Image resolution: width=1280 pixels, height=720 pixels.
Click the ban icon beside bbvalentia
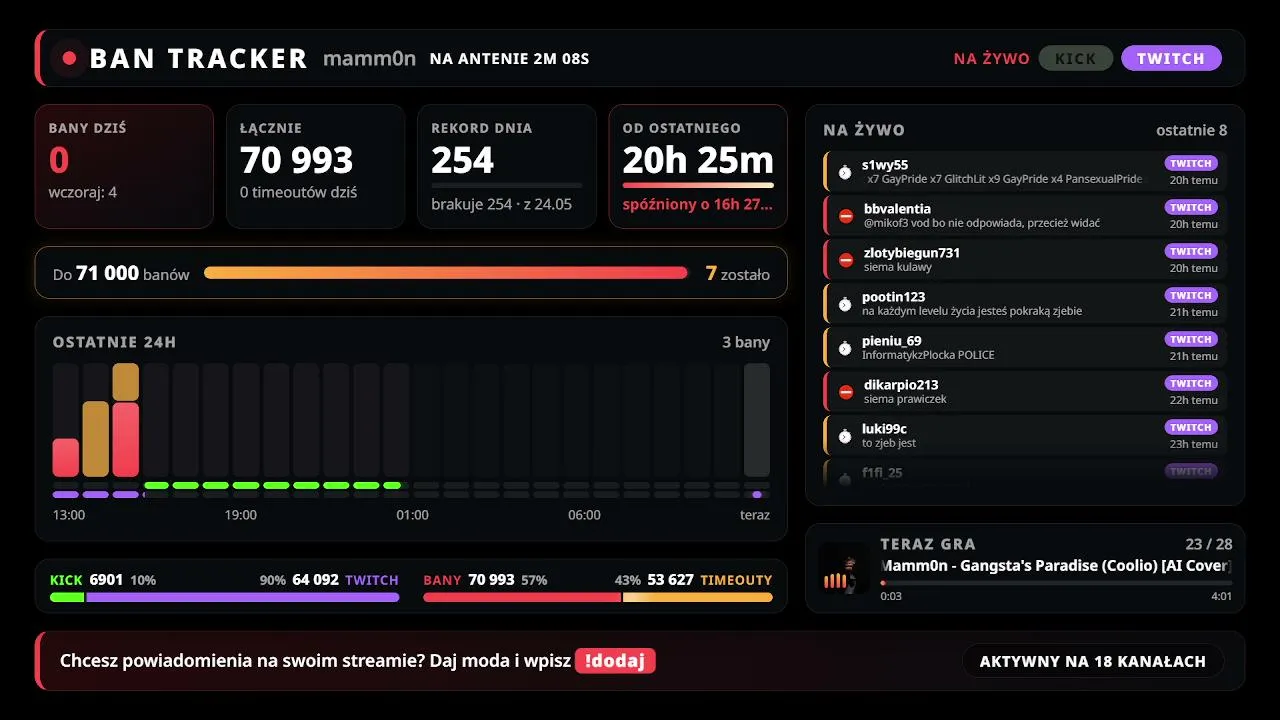[x=846, y=216]
